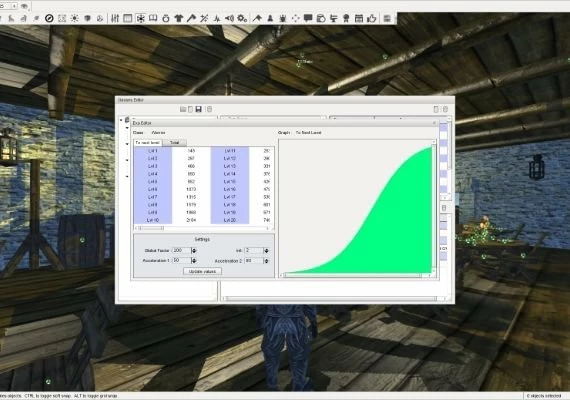Image resolution: width=570 pixels, height=400 pixels.
Task: Click the Global Factor spinner arrows
Action: [x=194, y=251]
